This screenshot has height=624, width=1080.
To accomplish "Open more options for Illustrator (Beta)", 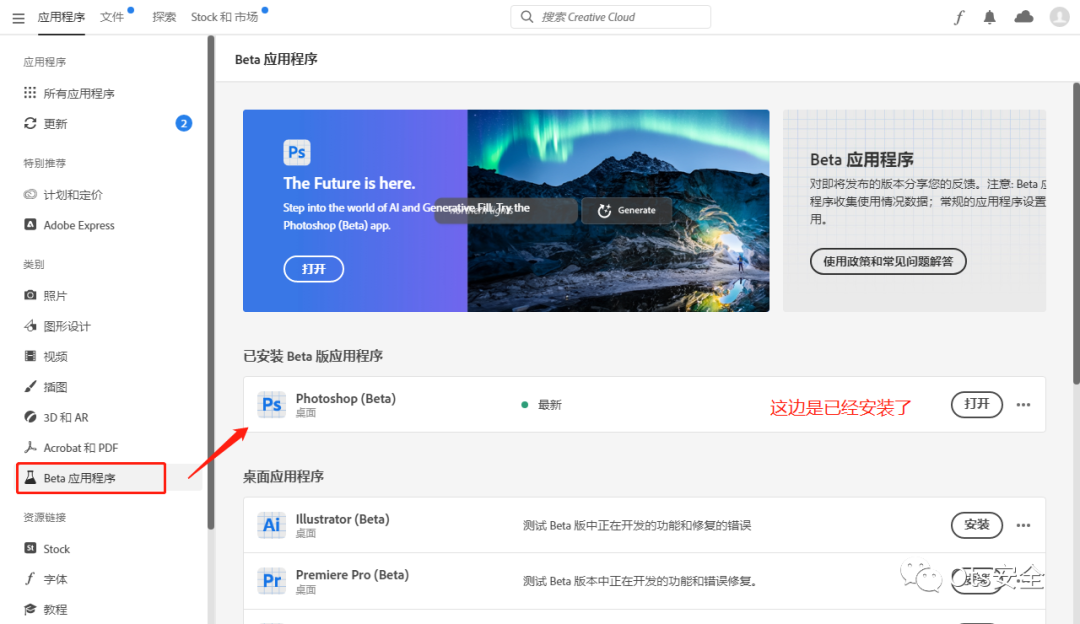I will (1024, 525).
